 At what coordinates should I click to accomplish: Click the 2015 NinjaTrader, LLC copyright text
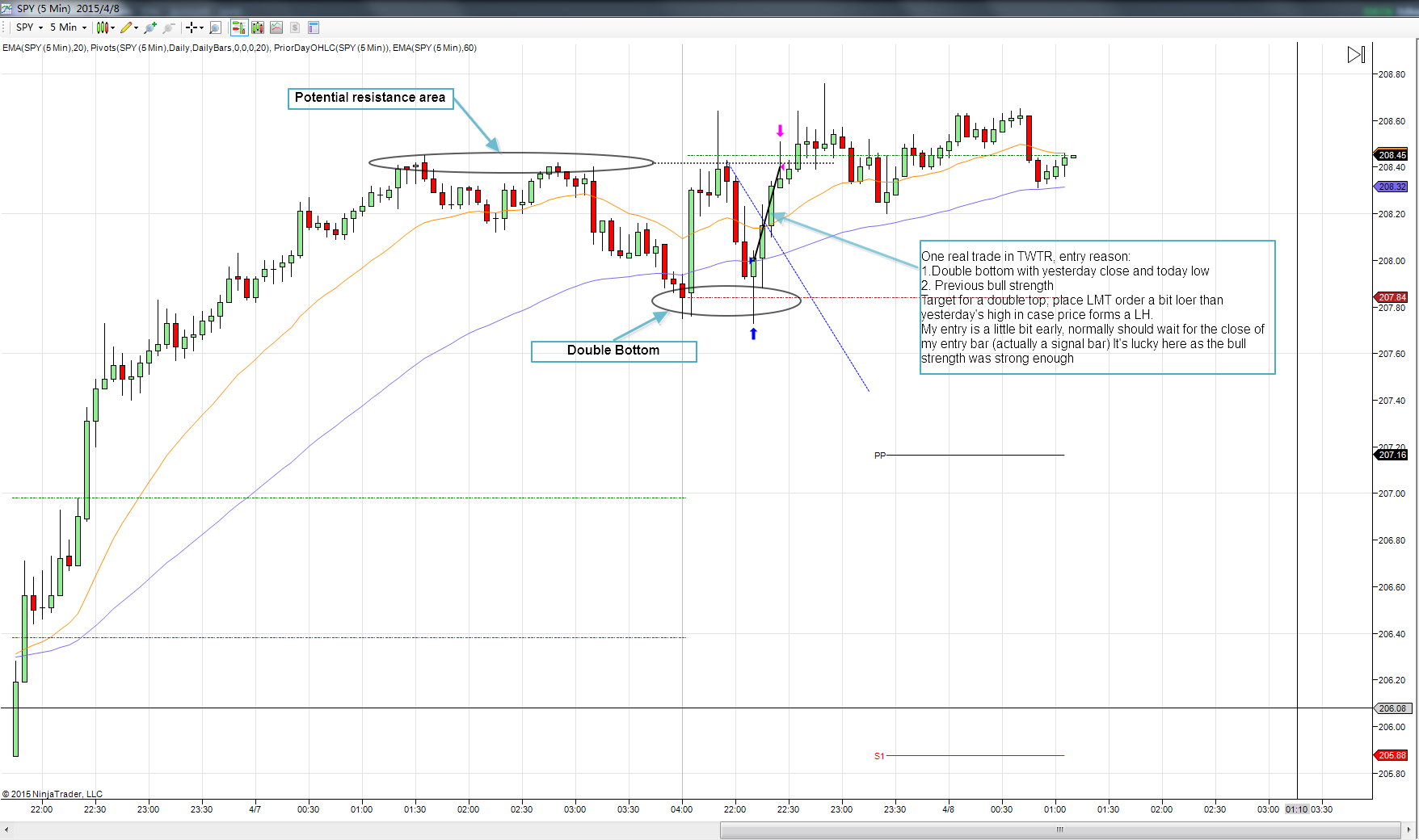tap(53, 794)
